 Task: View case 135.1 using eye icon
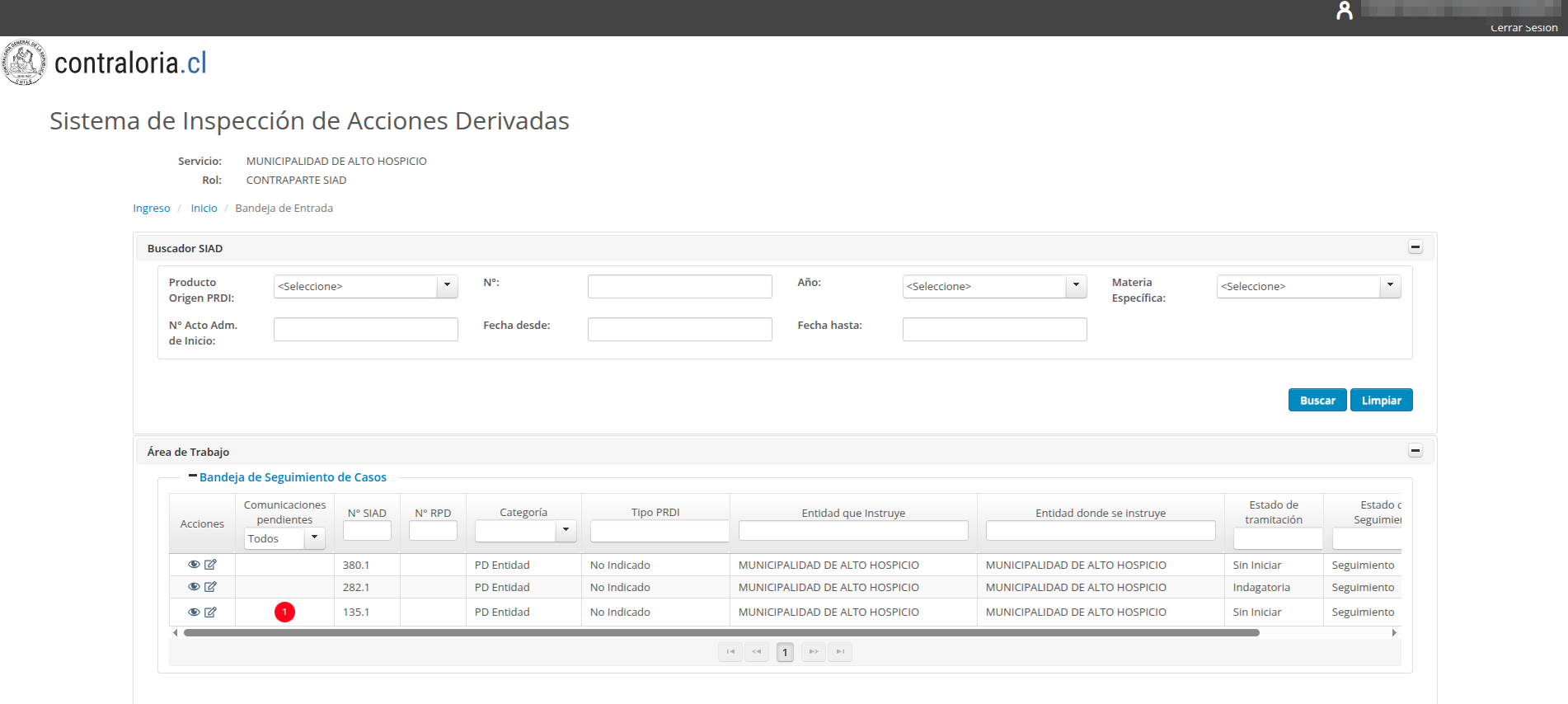(x=194, y=612)
